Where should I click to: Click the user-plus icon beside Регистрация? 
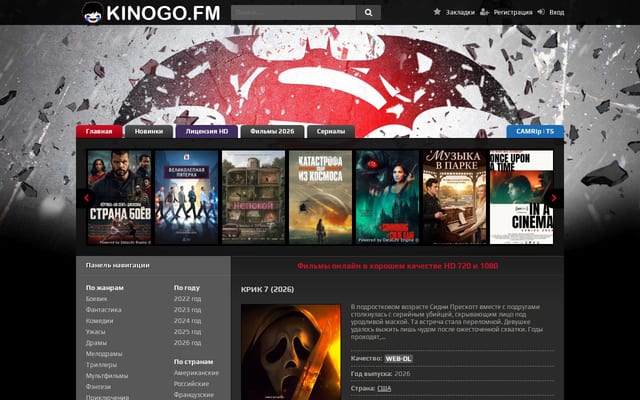484,12
